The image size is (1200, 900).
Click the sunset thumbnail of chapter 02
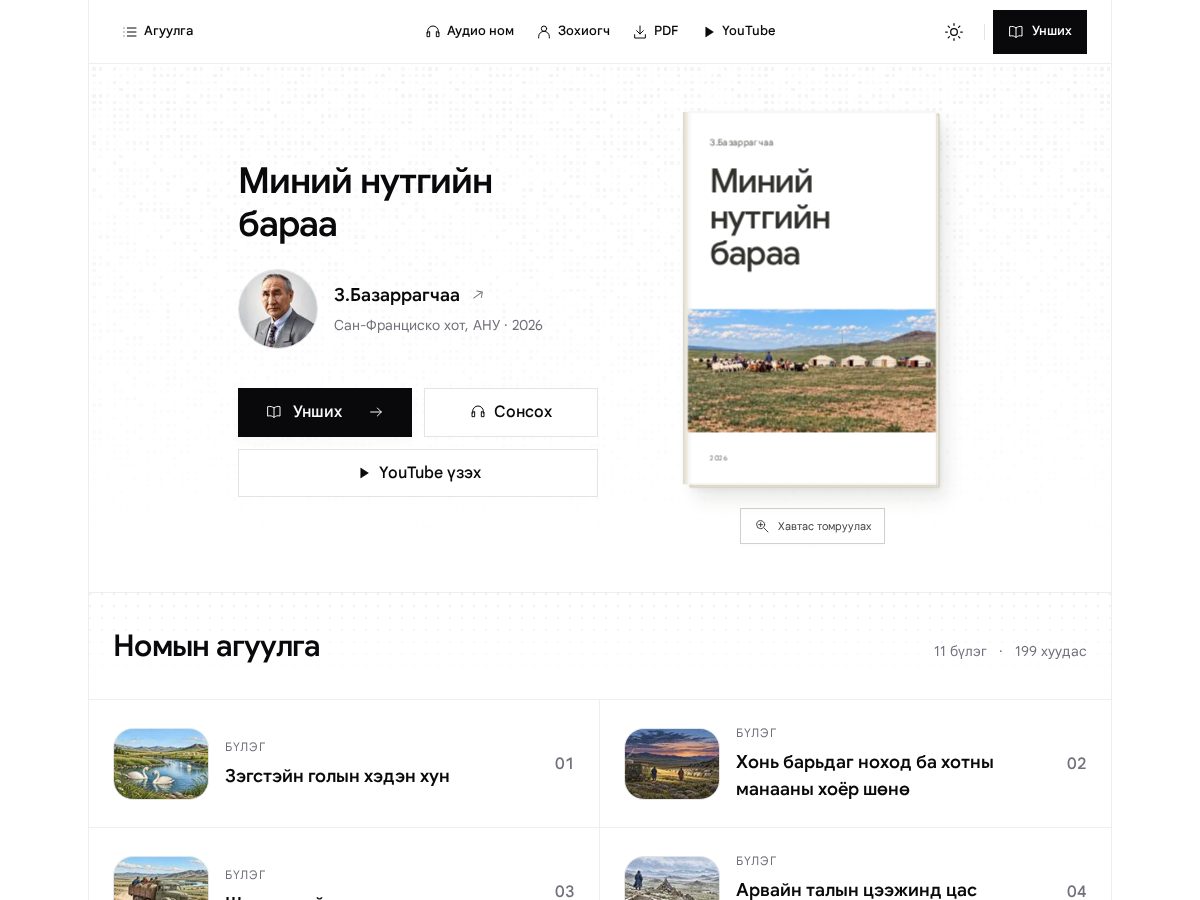[672, 764]
